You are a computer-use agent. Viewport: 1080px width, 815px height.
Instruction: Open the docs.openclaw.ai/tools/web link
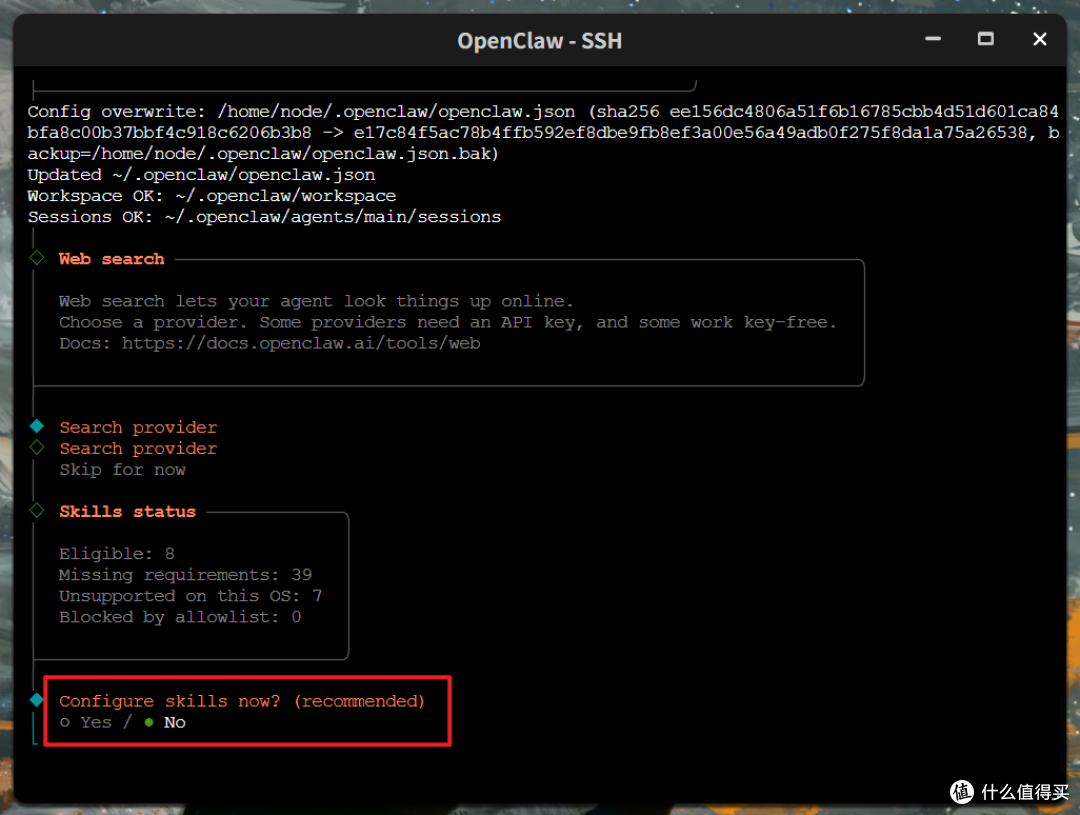(301, 343)
